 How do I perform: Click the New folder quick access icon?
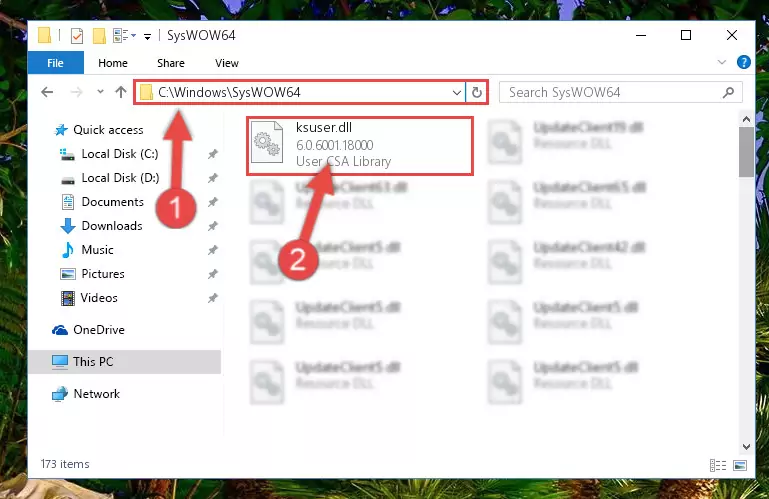tap(99, 36)
